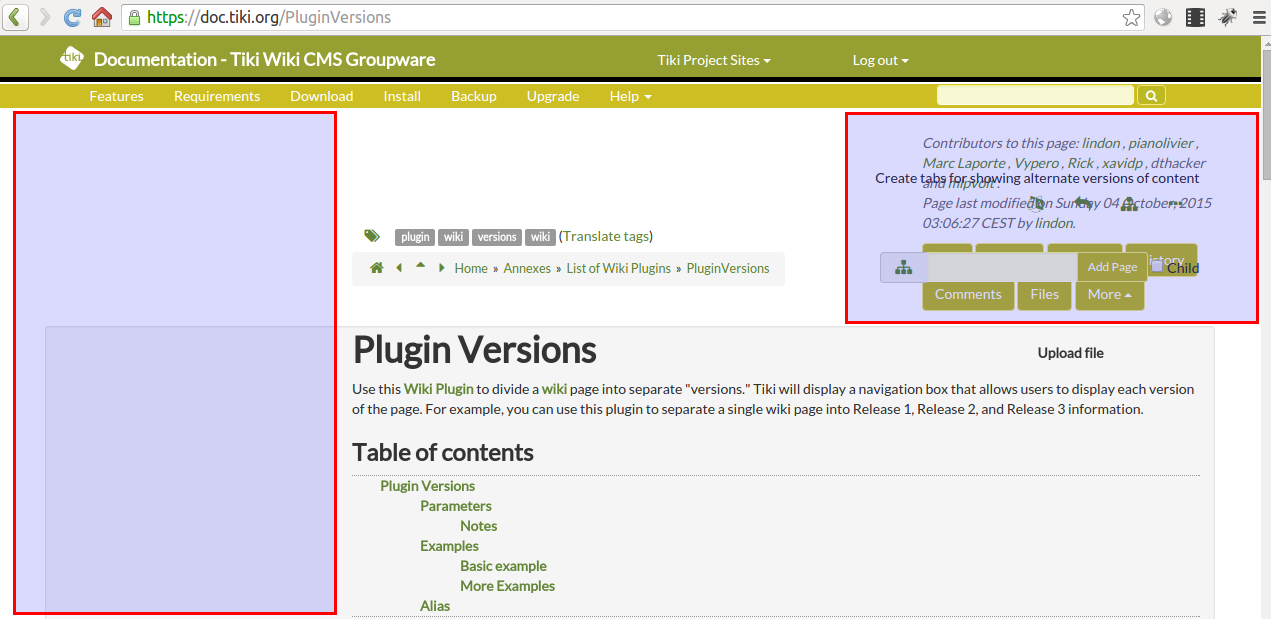This screenshot has width=1271, height=619.
Task: Open the Features menu item
Action: [x=116, y=96]
